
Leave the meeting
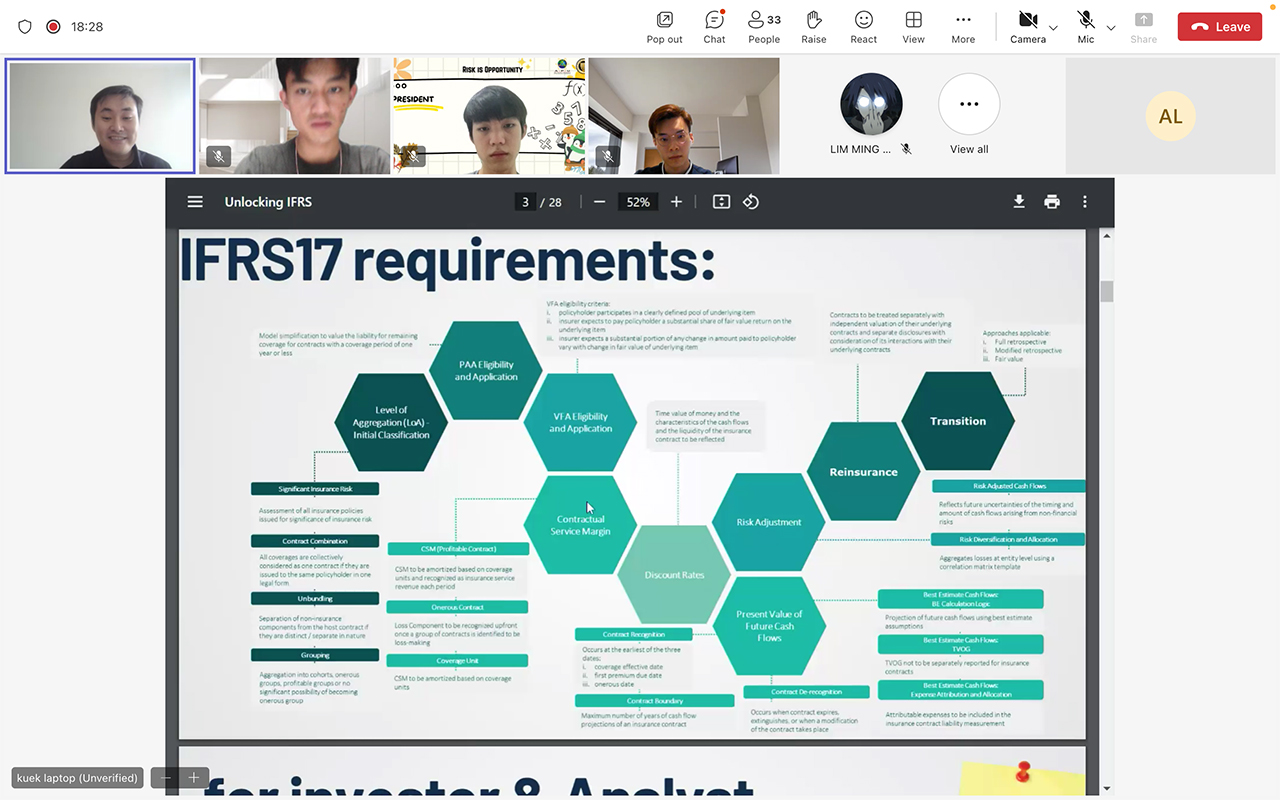1220,27
